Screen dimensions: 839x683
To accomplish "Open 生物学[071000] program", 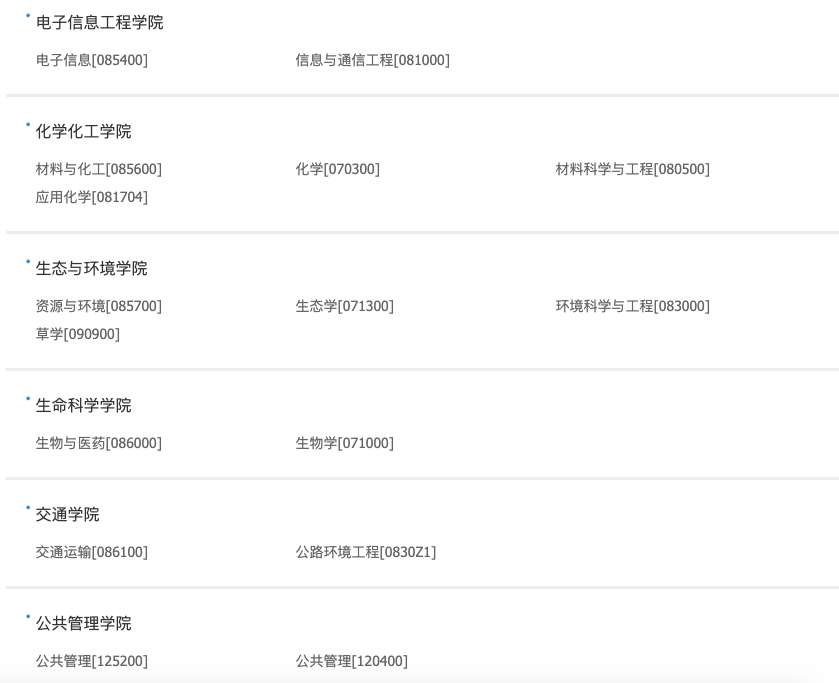I will point(344,443).
